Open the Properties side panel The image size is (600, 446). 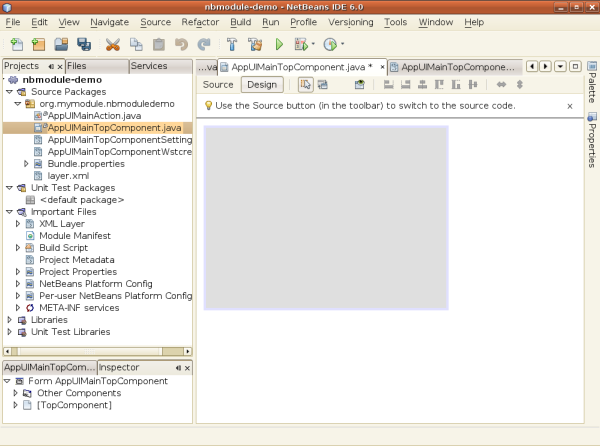(592, 141)
